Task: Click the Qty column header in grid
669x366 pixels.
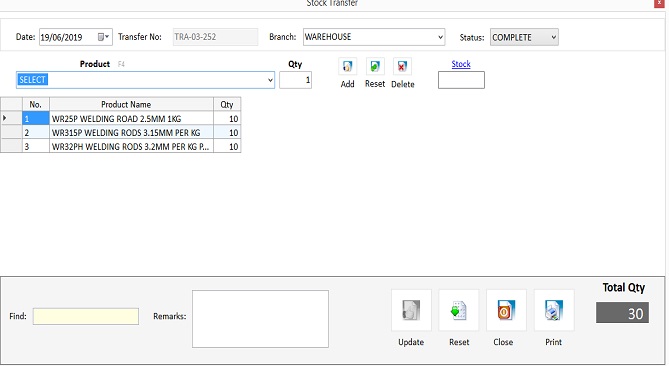Action: [227, 105]
